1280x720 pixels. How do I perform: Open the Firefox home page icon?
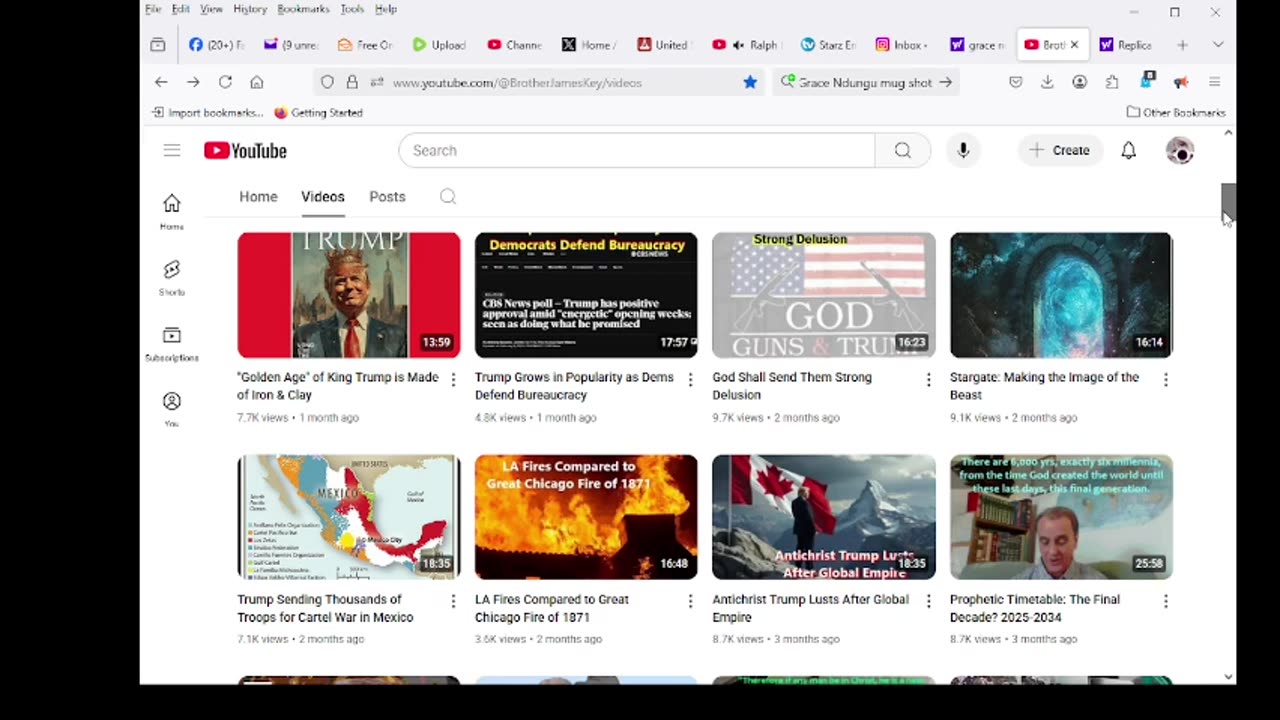[257, 82]
